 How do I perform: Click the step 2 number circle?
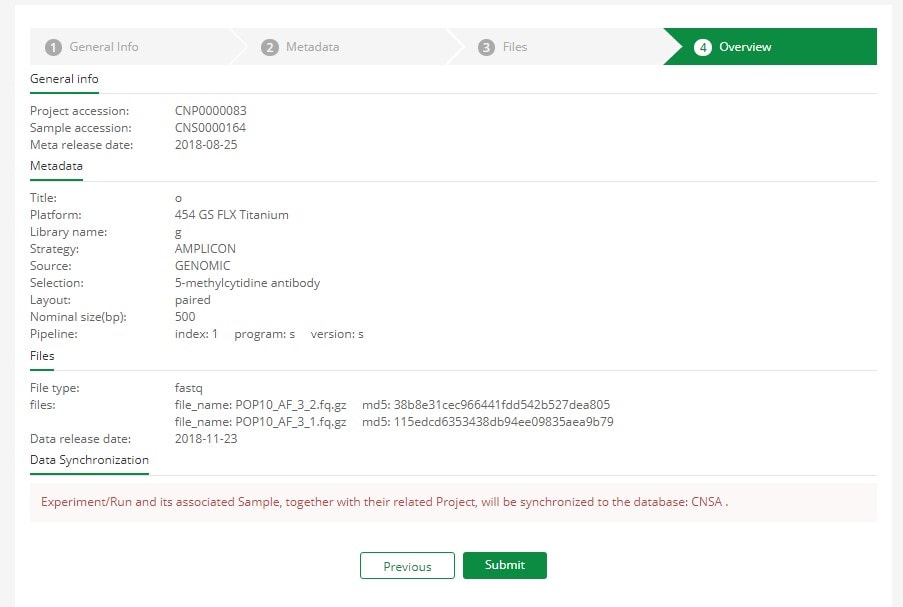pyautogui.click(x=270, y=47)
